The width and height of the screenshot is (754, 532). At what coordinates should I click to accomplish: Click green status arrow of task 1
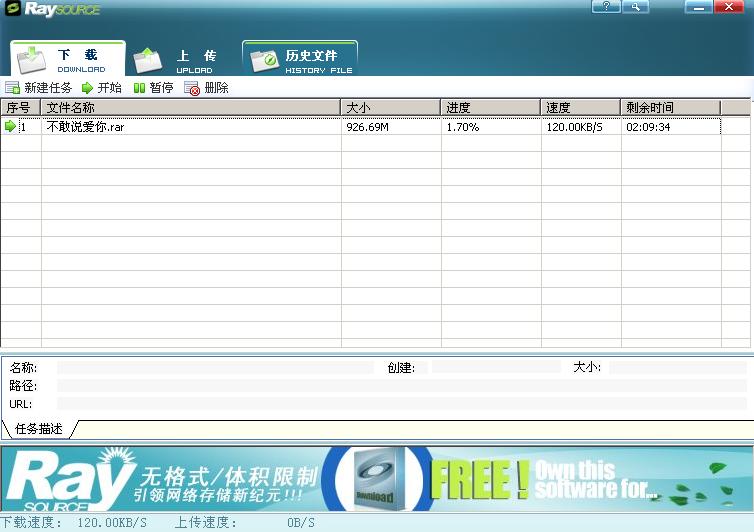11,127
